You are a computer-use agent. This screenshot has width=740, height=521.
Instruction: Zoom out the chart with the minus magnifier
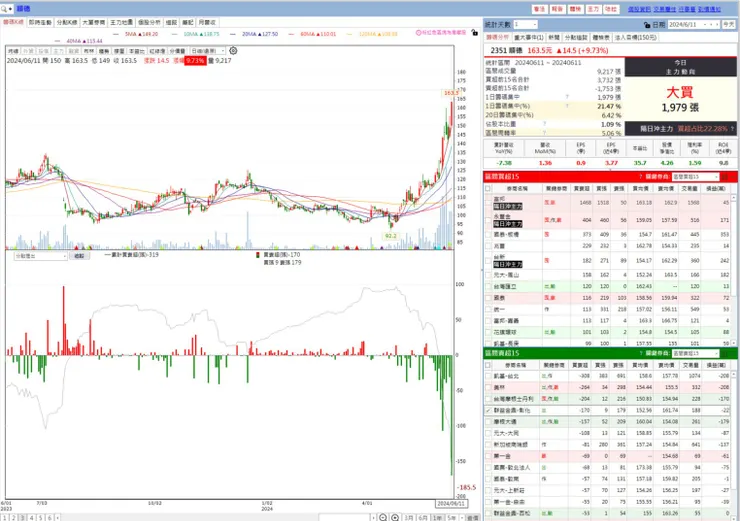click(383, 517)
